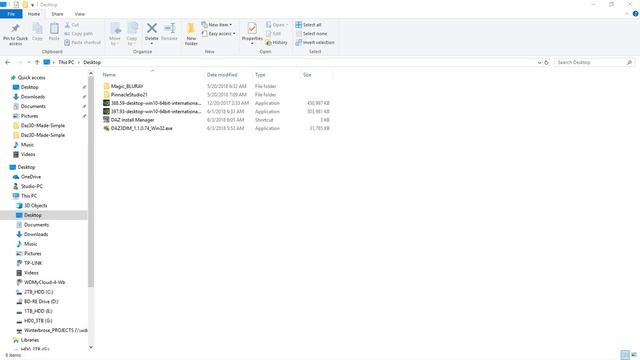The width and height of the screenshot is (640, 360).
Task: Switch to large icons view in status bar
Action: coord(634,355)
